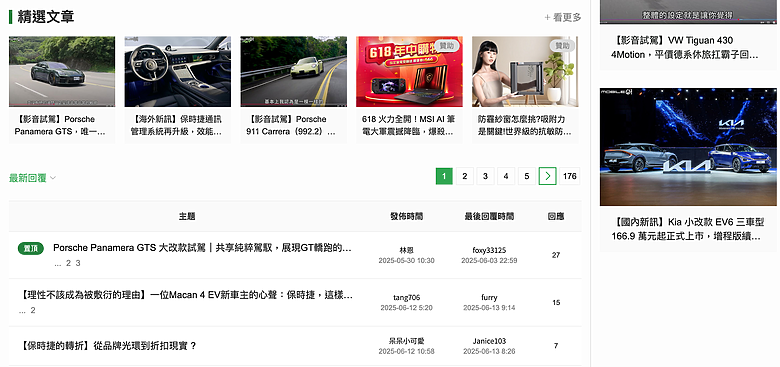Click the next-page arrow icon

(548, 176)
